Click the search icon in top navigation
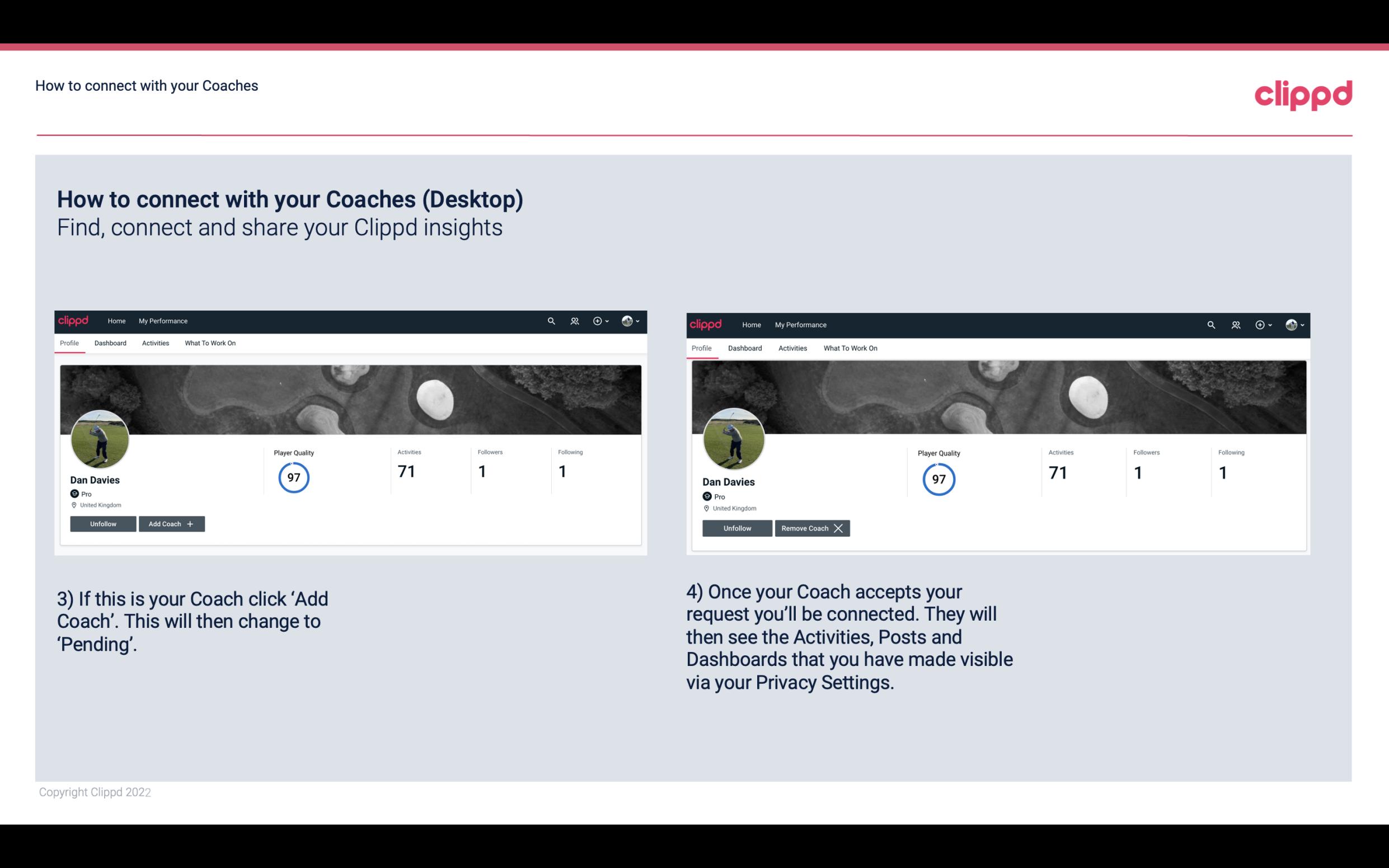The image size is (1389, 868). [x=551, y=320]
